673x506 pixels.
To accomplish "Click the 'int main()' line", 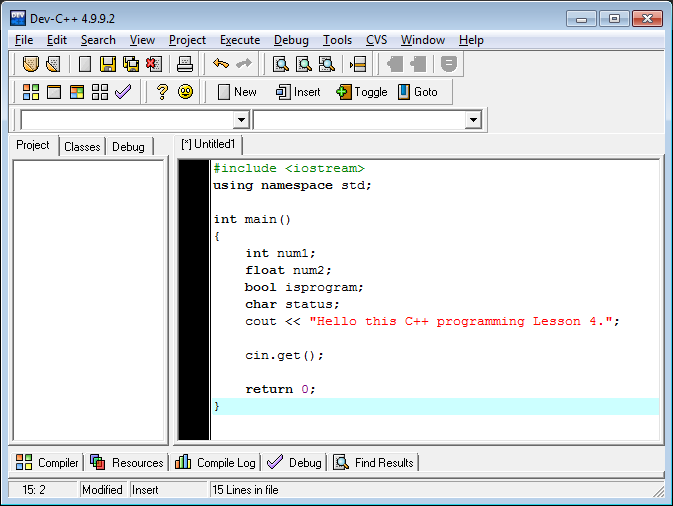I will tap(252, 219).
